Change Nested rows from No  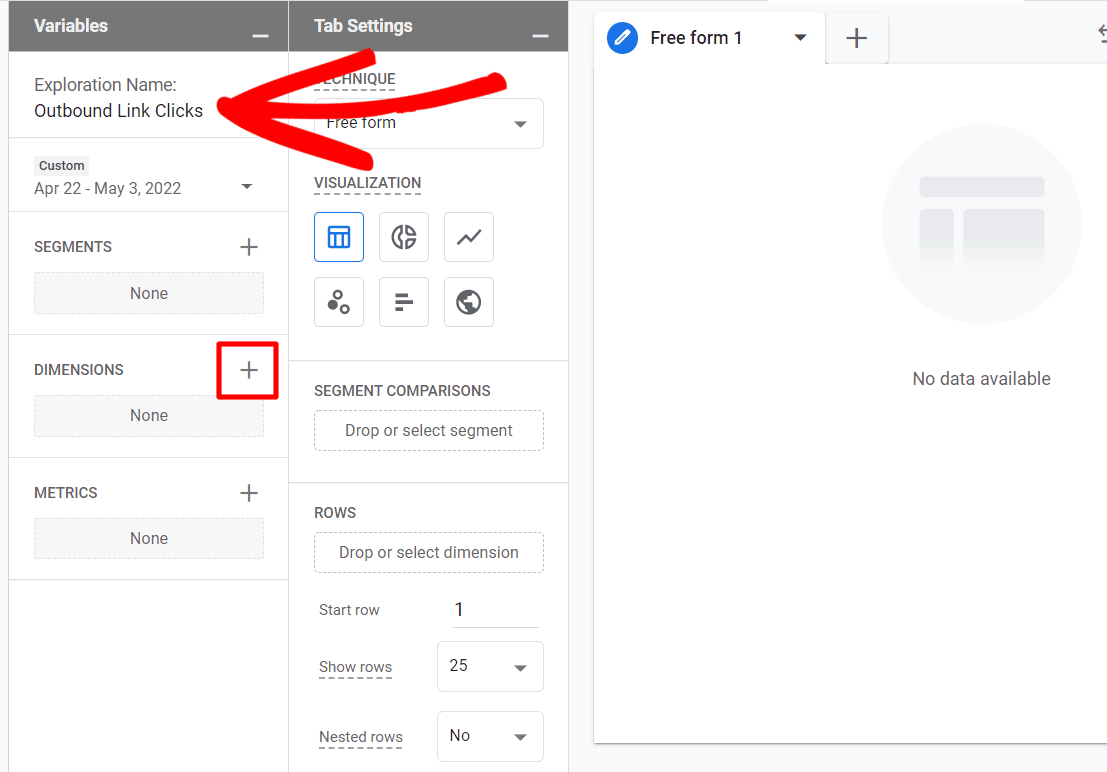[x=490, y=736]
